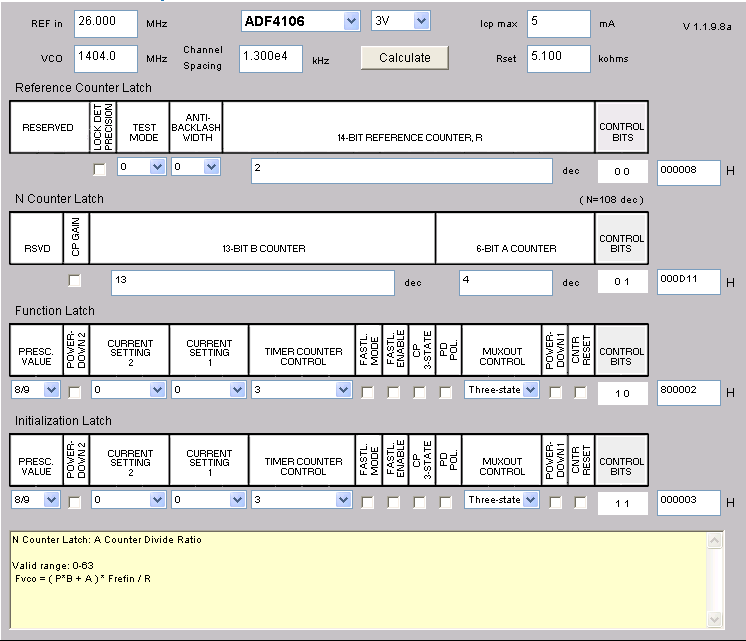
Task: Toggle the Lock Detect Precision checkbox
Action: (x=99, y=169)
